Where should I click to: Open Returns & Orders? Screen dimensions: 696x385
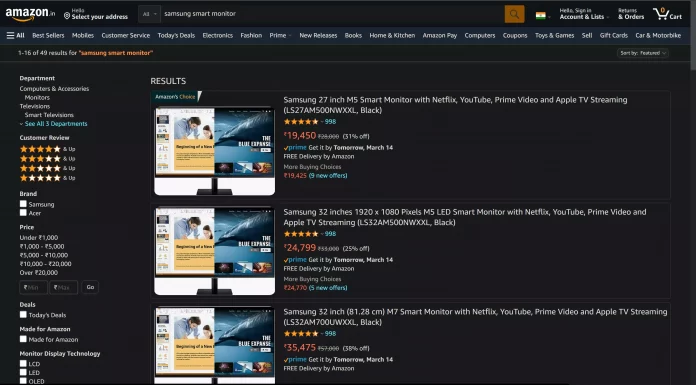point(631,14)
